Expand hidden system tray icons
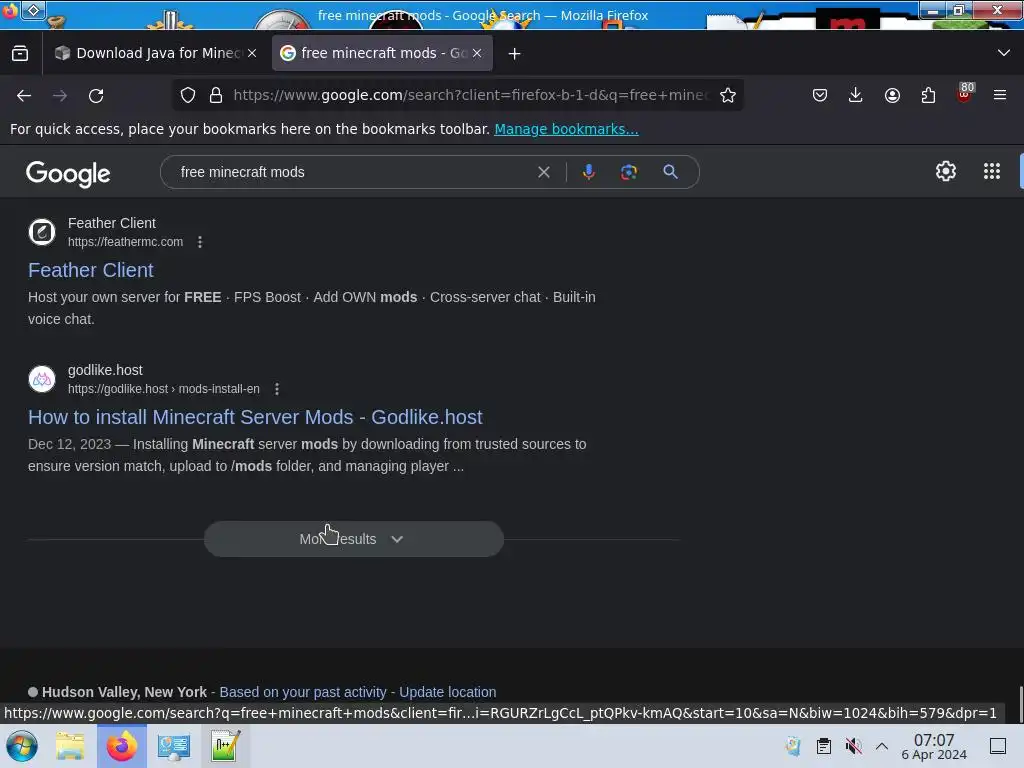This screenshot has width=1024, height=768. [x=882, y=746]
